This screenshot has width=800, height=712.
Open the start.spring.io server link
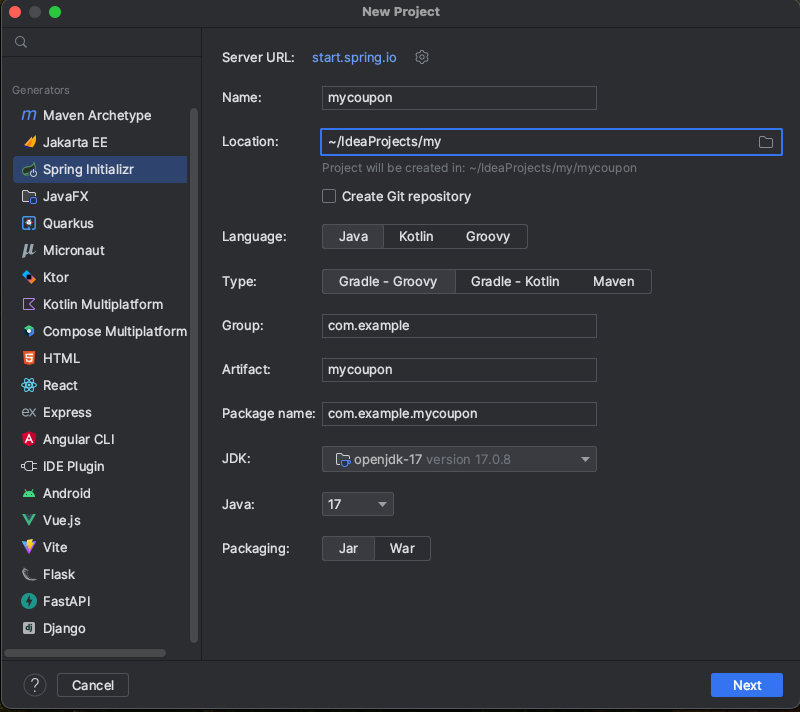pos(354,57)
